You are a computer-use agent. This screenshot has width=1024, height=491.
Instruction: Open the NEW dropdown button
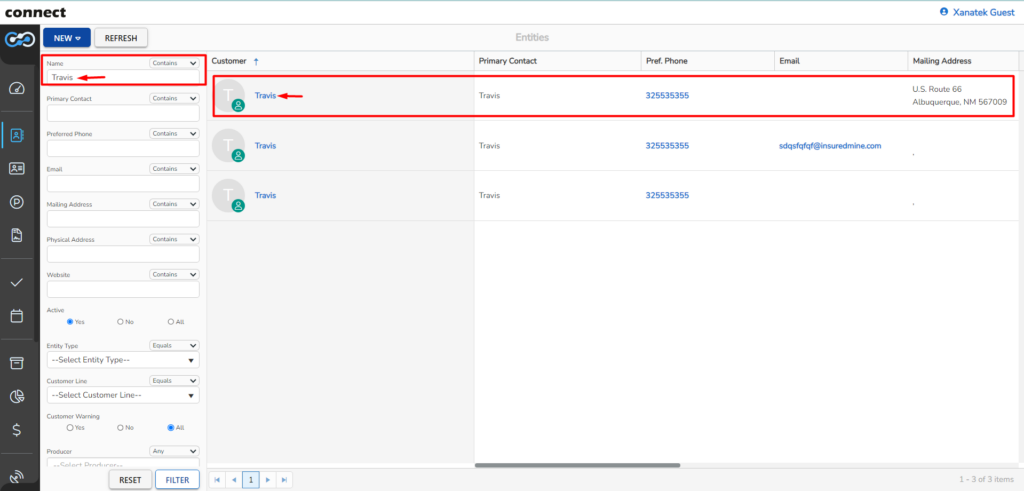[x=67, y=38]
